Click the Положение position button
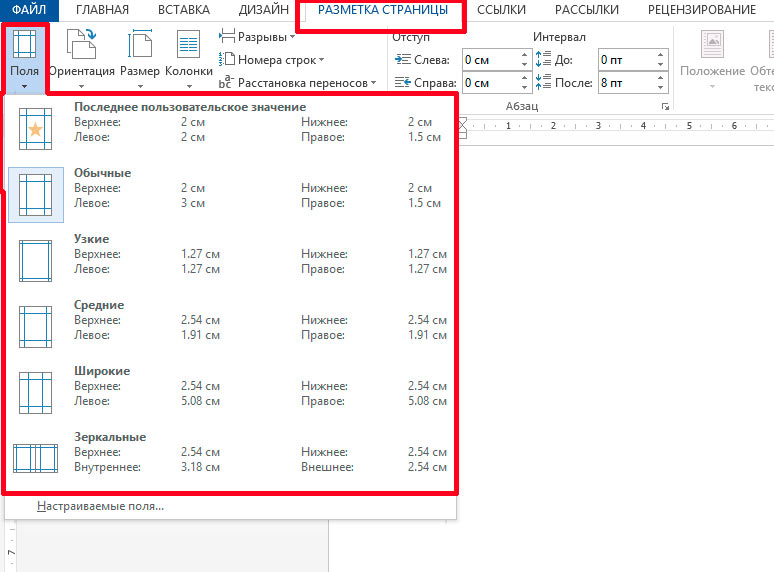This screenshot has width=774, height=572. 712,58
